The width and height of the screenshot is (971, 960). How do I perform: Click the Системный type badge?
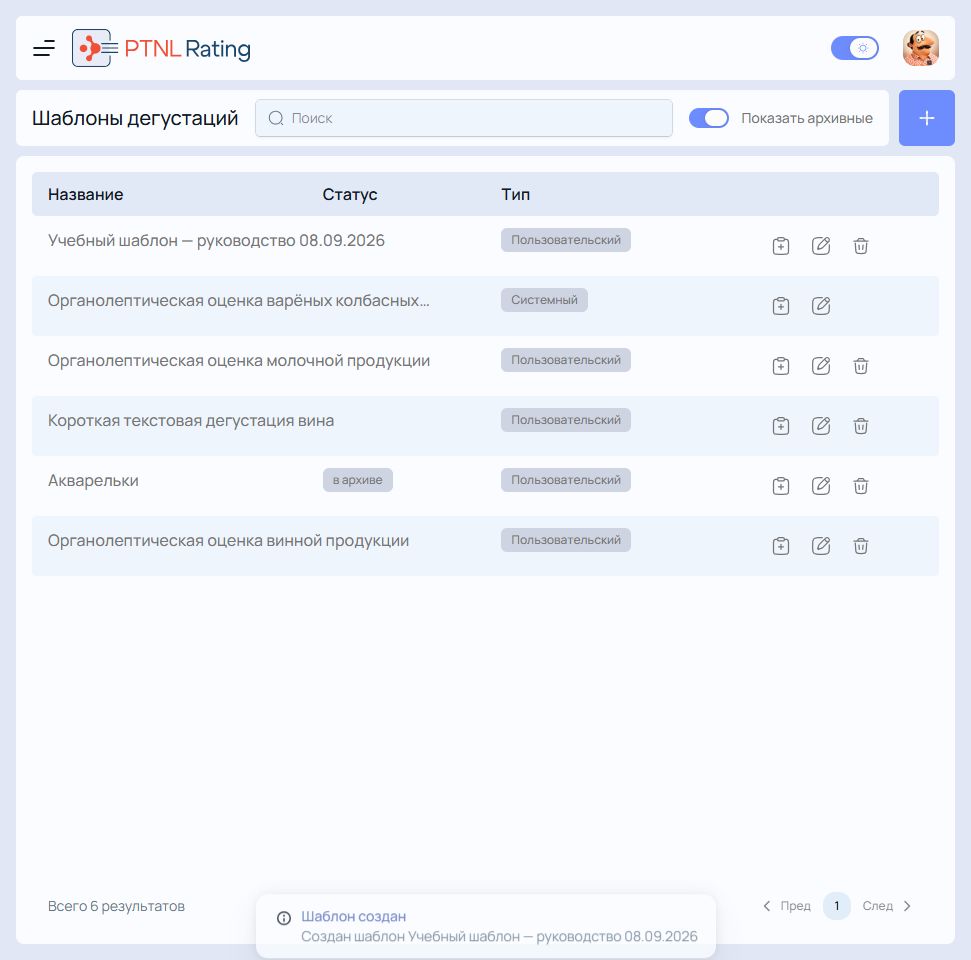(544, 300)
